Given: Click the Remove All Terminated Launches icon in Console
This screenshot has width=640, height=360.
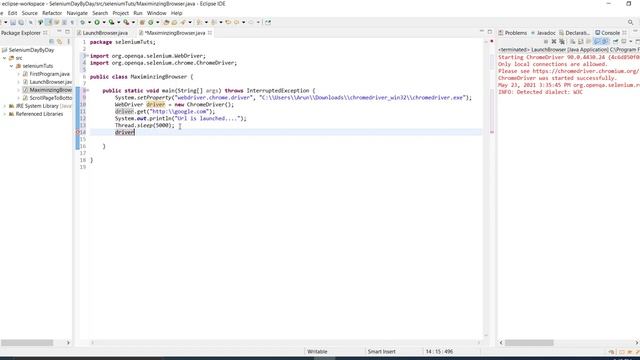Looking at the screenshot, I should pos(562,41).
